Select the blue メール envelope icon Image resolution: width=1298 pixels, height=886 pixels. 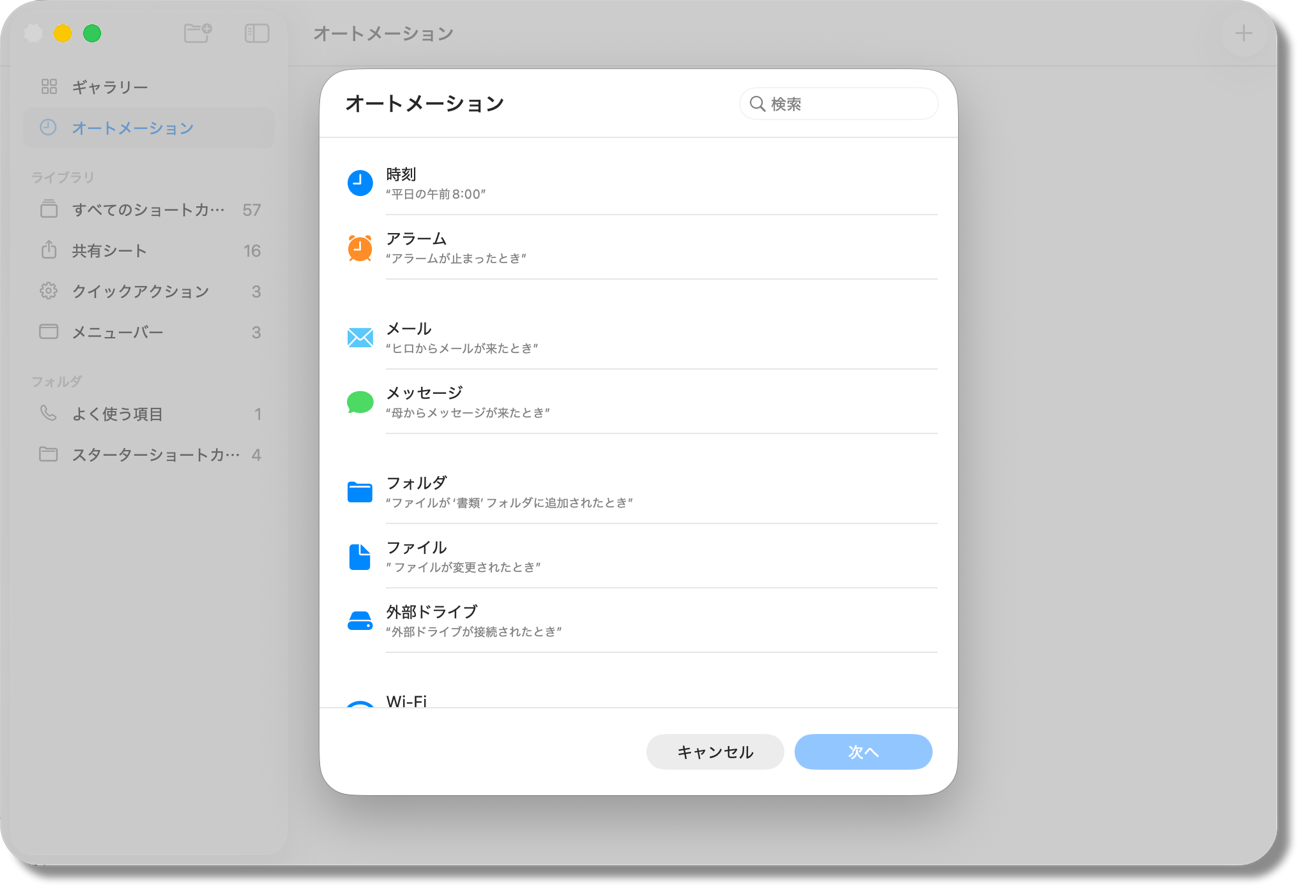[x=359, y=337]
